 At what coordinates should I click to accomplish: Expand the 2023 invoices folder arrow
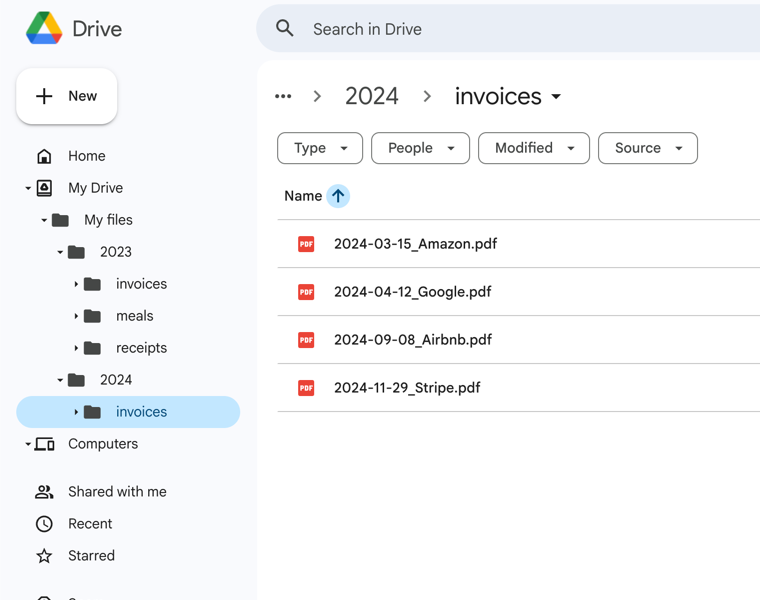click(76, 284)
